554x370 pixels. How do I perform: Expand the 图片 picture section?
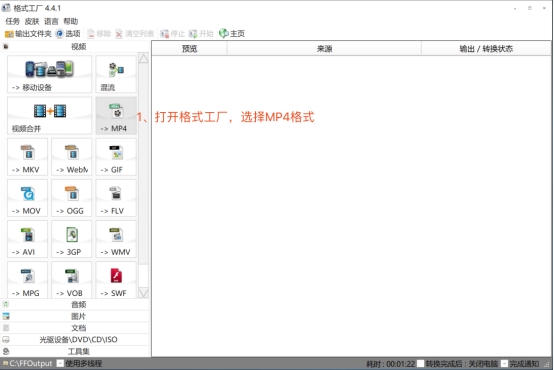tap(75, 316)
